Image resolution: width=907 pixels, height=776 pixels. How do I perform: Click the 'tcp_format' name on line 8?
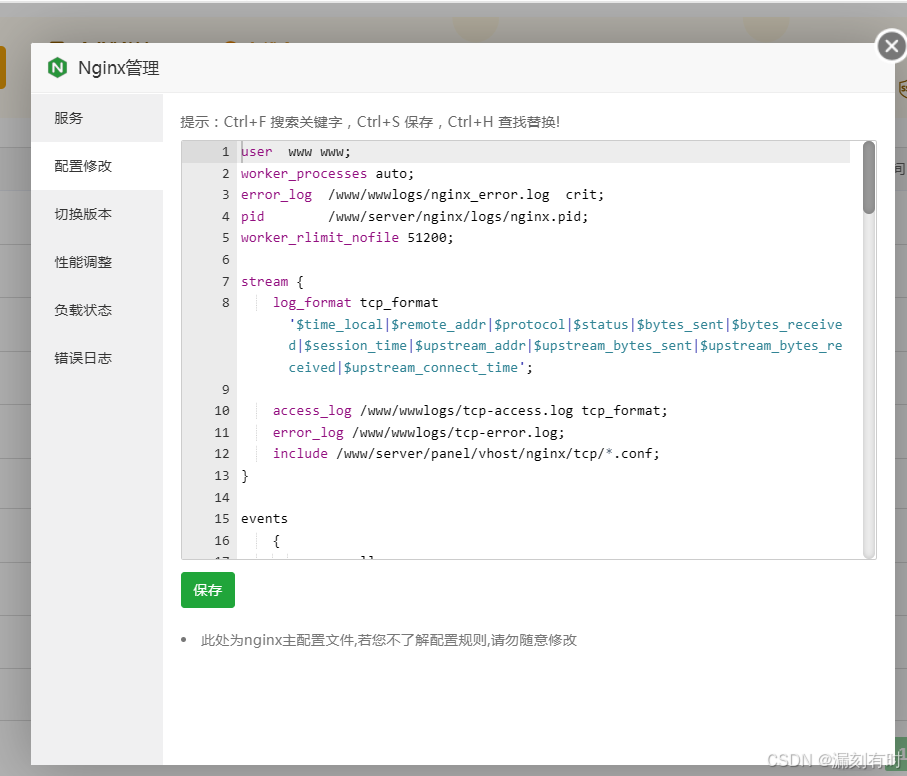(x=399, y=303)
